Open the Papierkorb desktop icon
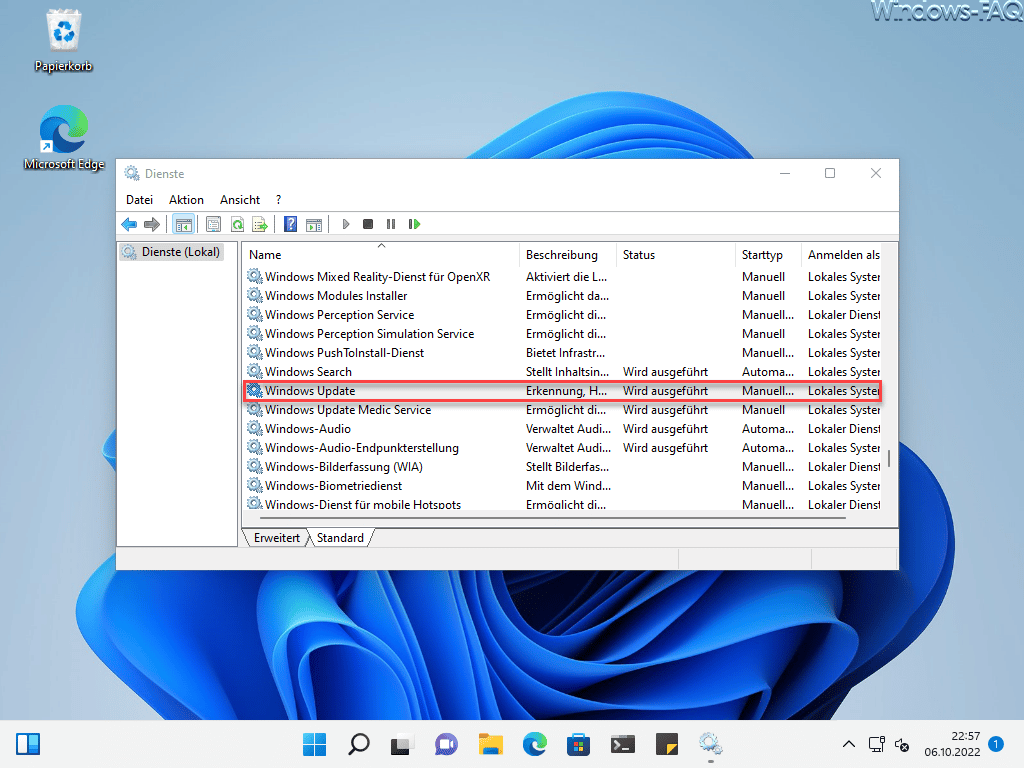Image resolution: width=1024 pixels, height=768 pixels. click(63, 40)
